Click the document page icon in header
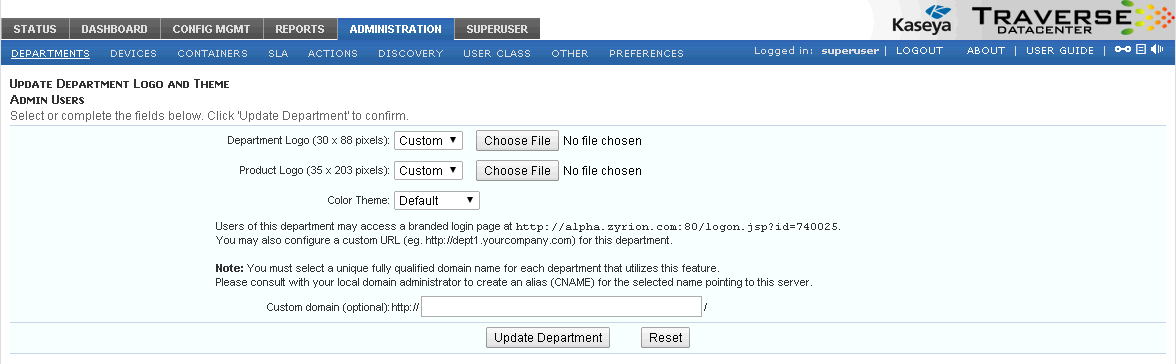 tap(1141, 50)
